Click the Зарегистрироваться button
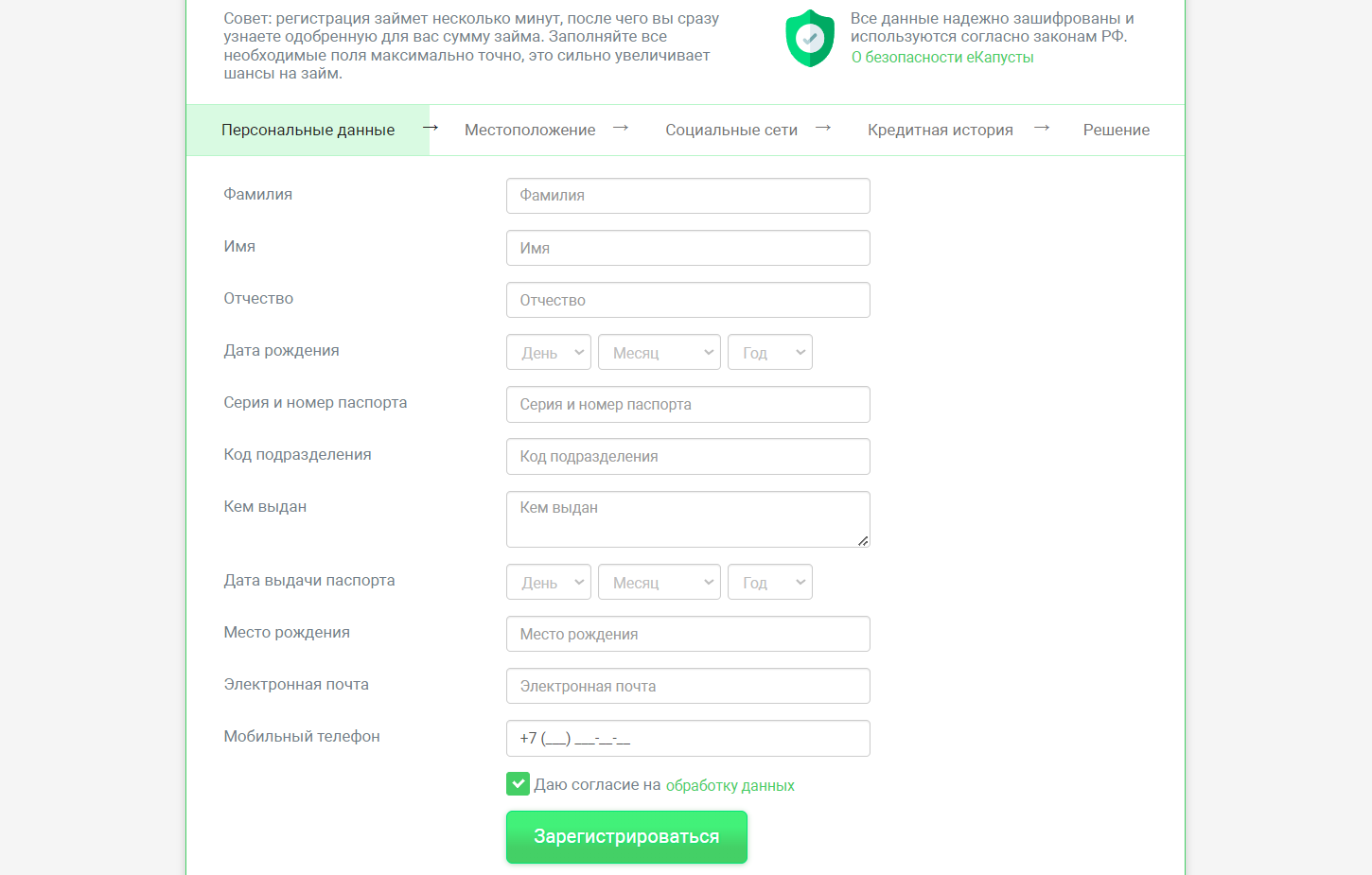 pos(626,837)
